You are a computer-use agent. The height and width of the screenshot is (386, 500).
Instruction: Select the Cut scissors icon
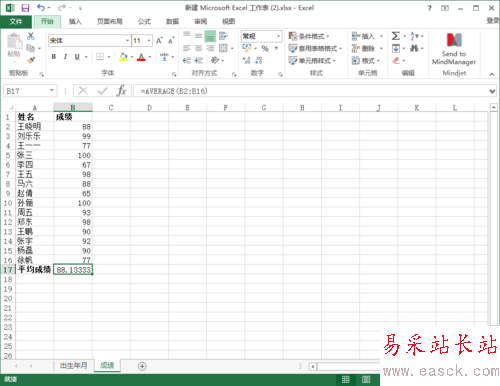pyautogui.click(x=31, y=36)
